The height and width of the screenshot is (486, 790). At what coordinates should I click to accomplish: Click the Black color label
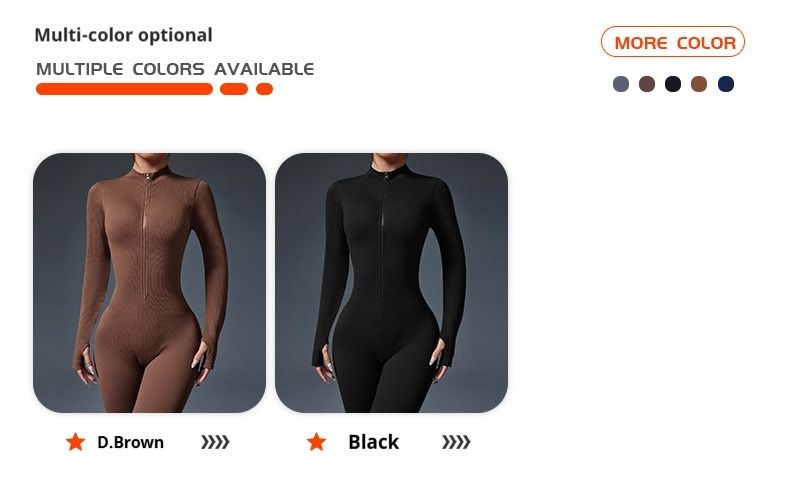coord(373,442)
